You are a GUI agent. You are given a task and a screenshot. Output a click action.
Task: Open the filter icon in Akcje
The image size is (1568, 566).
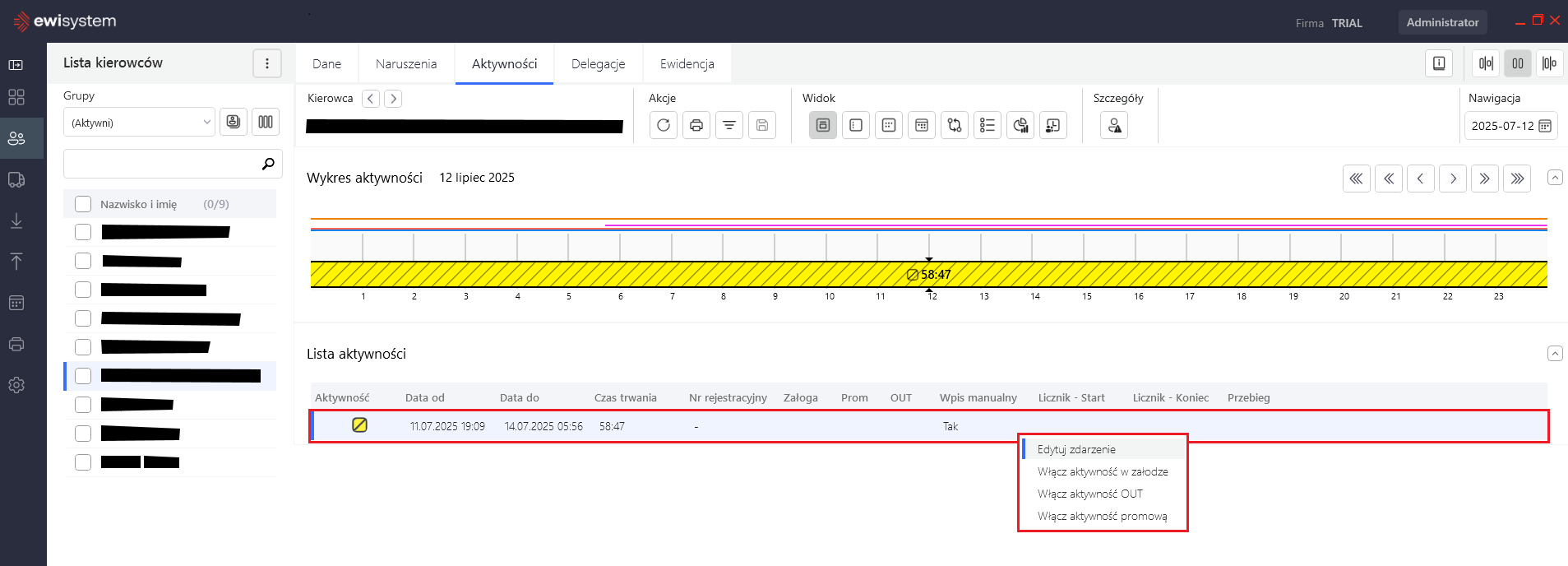(x=729, y=125)
